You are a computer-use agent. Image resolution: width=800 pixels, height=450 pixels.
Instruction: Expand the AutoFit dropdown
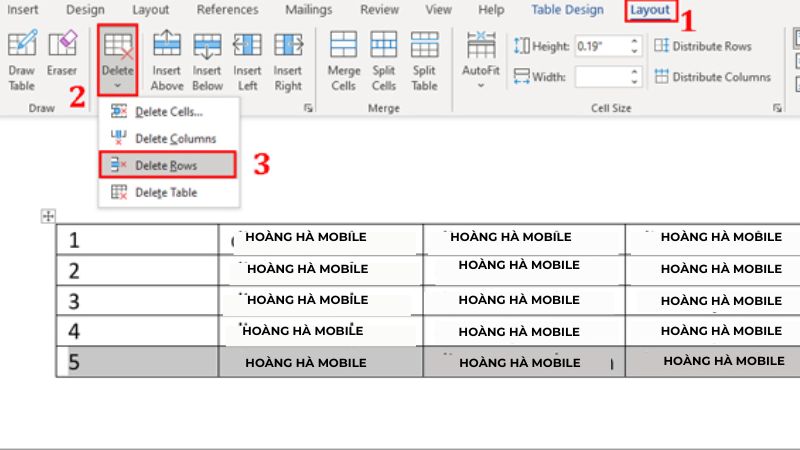pos(481,60)
